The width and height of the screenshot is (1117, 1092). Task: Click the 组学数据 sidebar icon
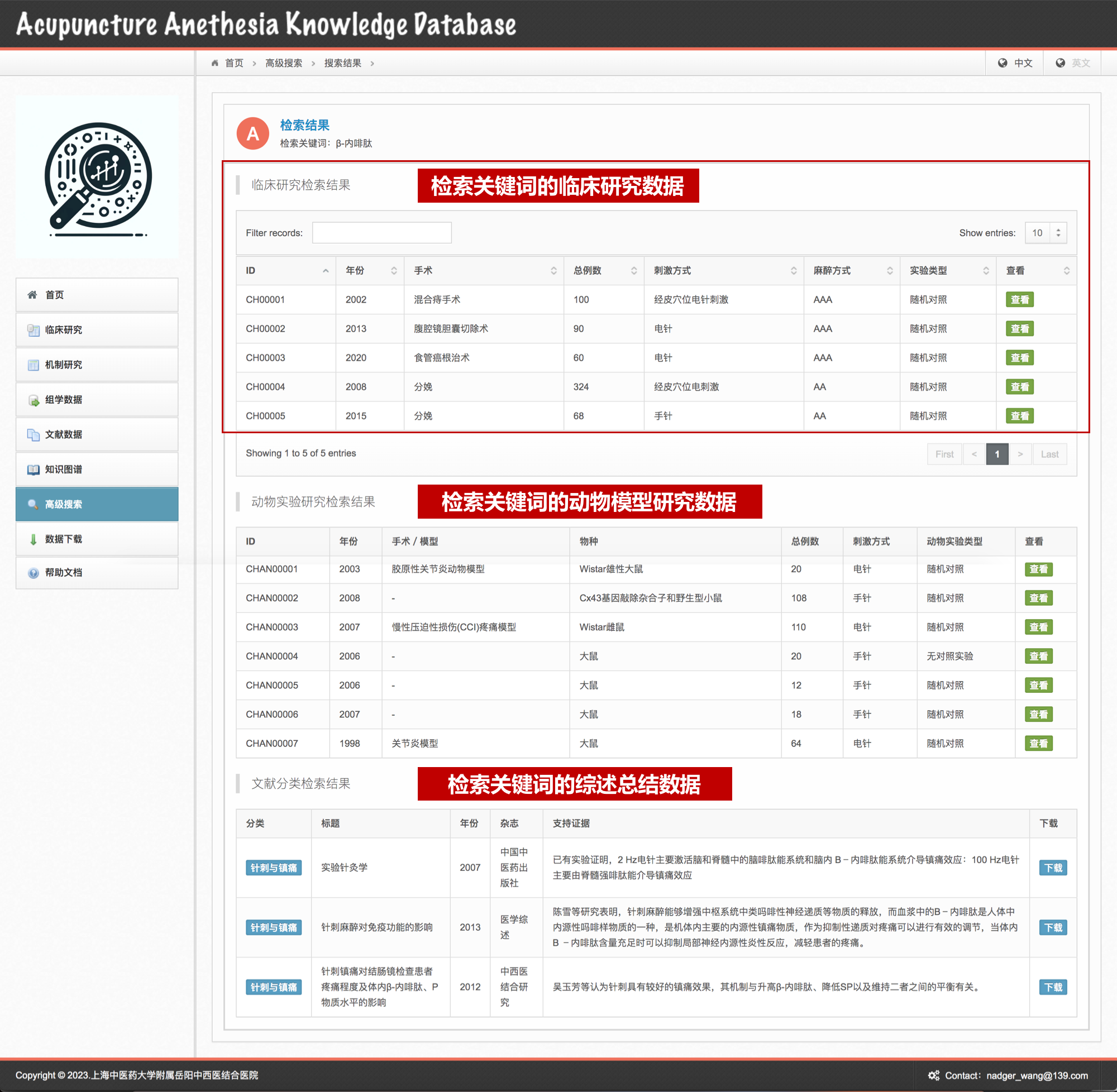pos(34,400)
